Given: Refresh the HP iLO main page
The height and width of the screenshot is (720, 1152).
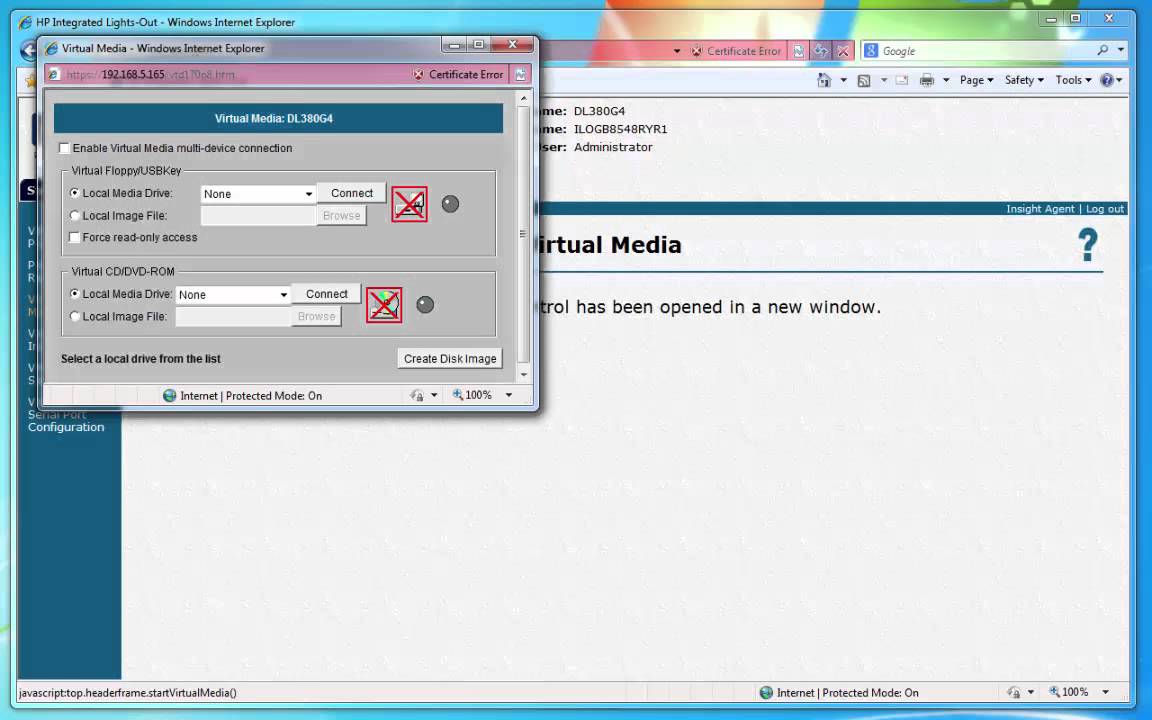Looking at the screenshot, I should pyautogui.click(x=821, y=51).
